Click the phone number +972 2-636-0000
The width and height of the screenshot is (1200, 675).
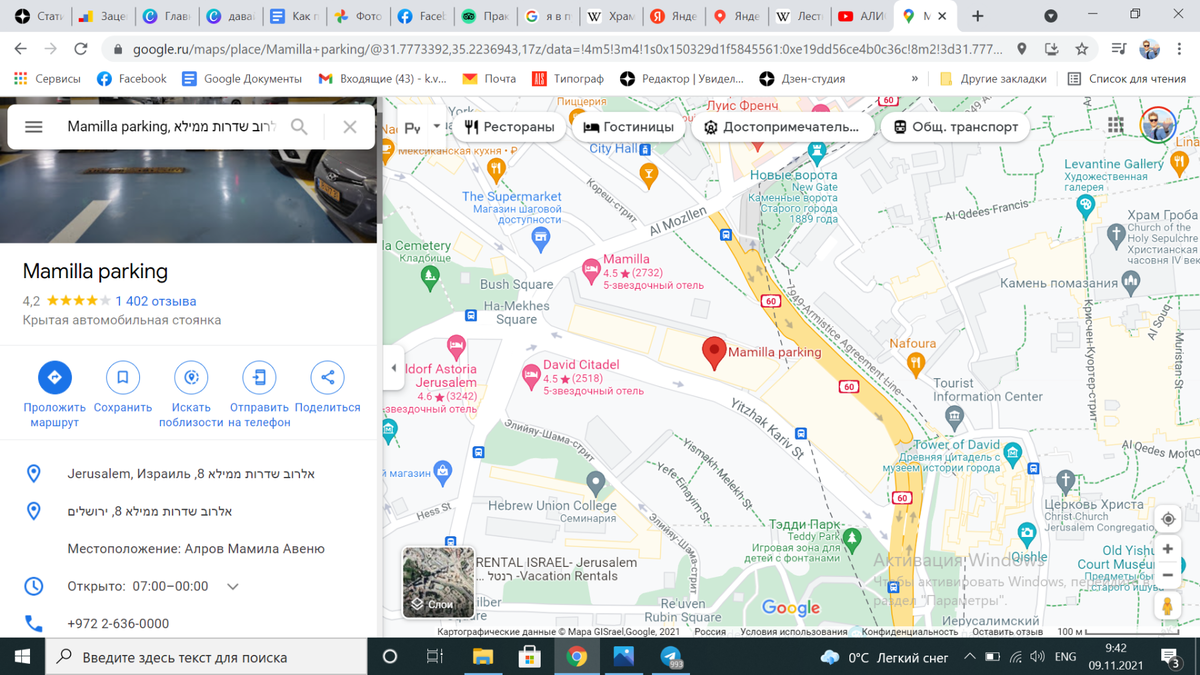(x=118, y=623)
